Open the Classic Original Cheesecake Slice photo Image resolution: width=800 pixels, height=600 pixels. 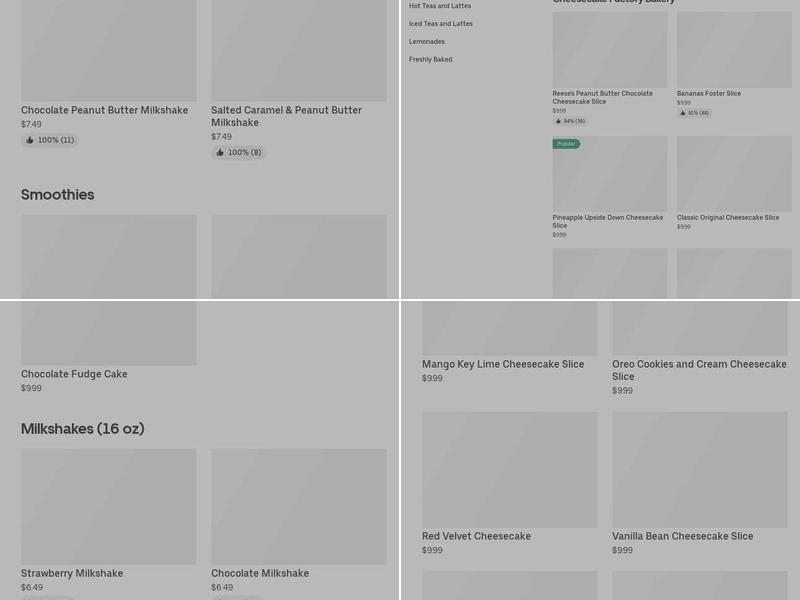click(734, 173)
